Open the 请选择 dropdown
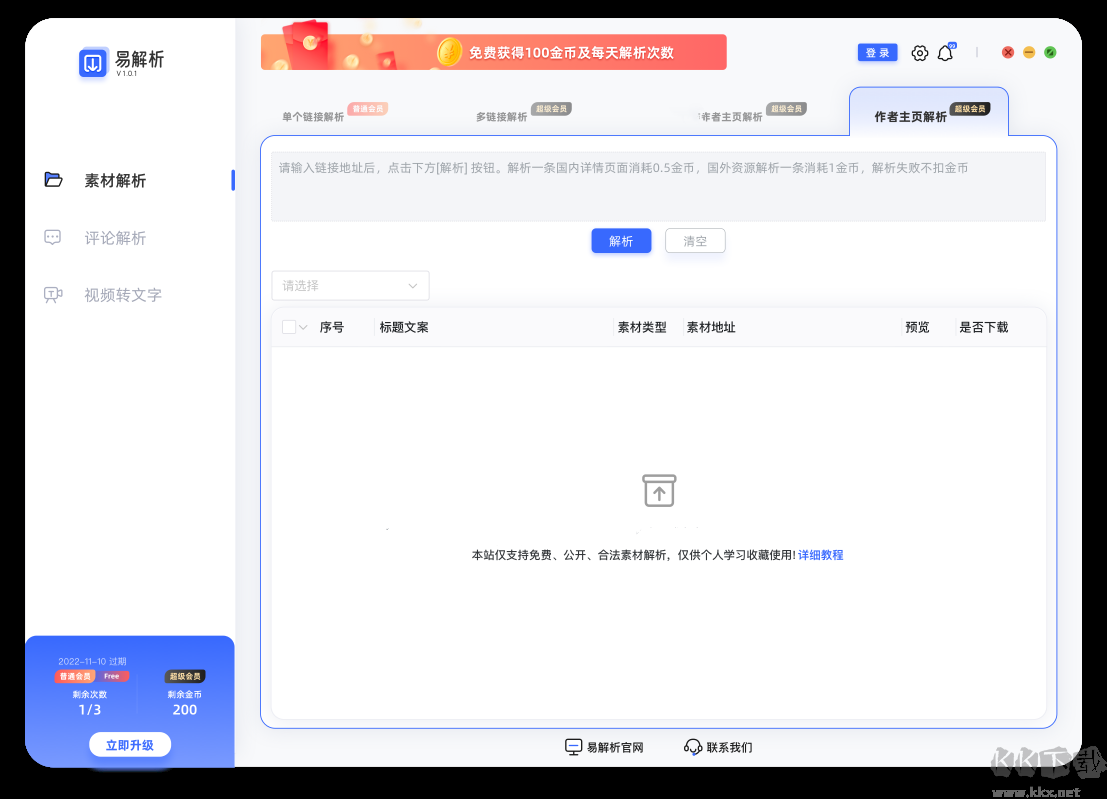Image resolution: width=1107 pixels, height=799 pixels. 350,285
